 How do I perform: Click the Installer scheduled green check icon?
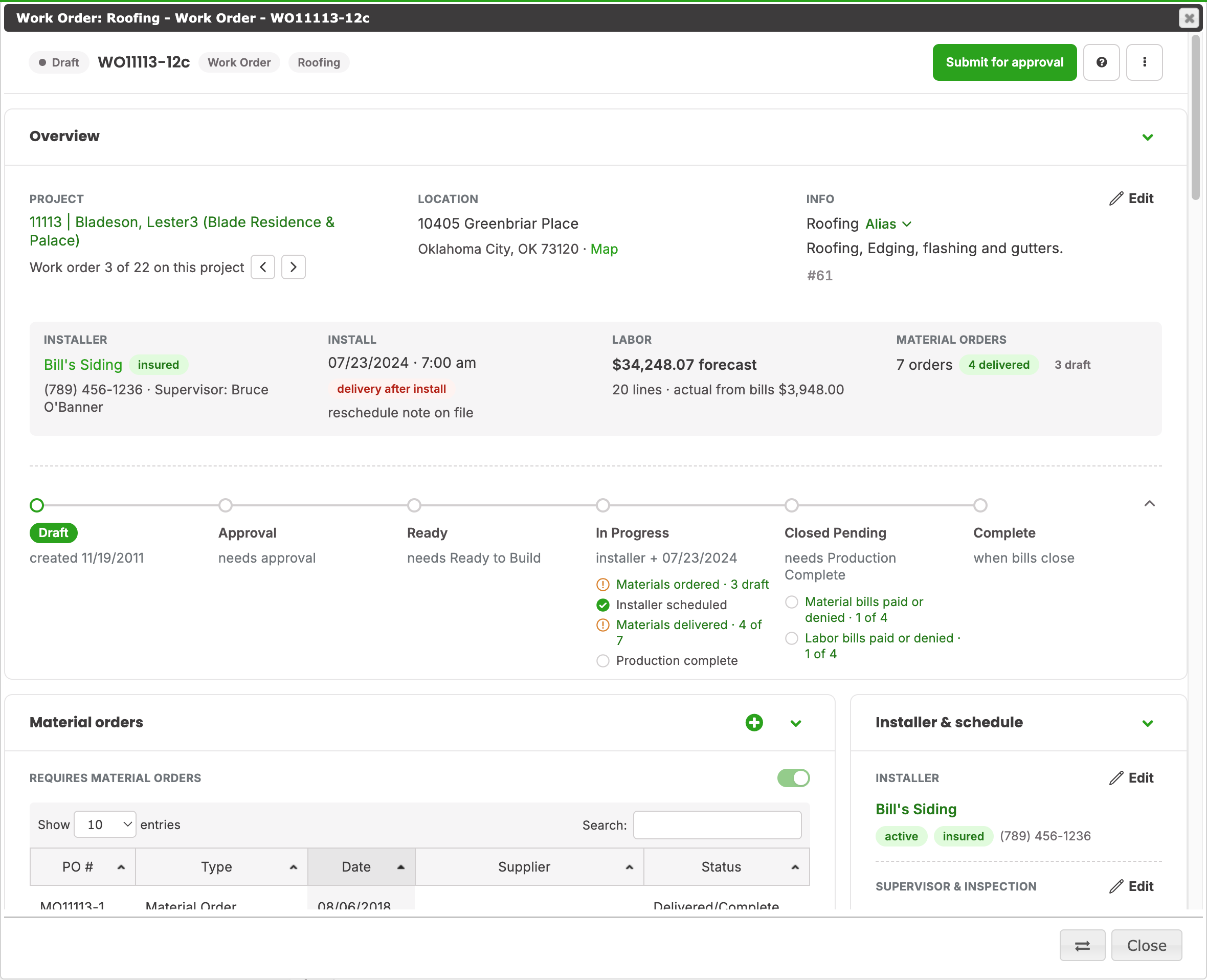[x=602, y=605]
